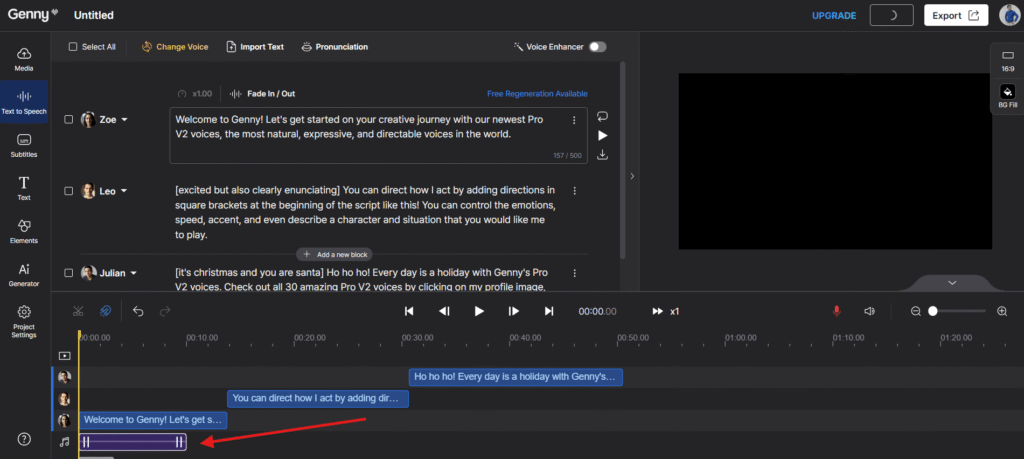This screenshot has width=1024, height=459.
Task: Play the timeline
Action: coord(479,311)
